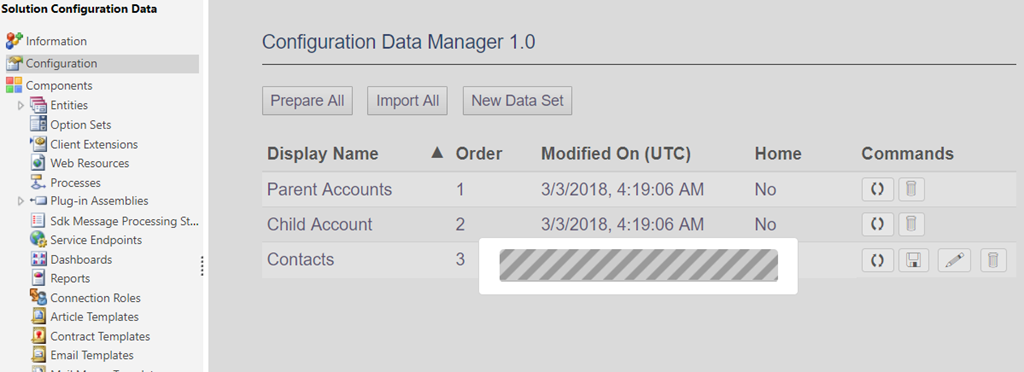Image resolution: width=1024 pixels, height=372 pixels.
Task: Open the Information section
Action: [56, 41]
